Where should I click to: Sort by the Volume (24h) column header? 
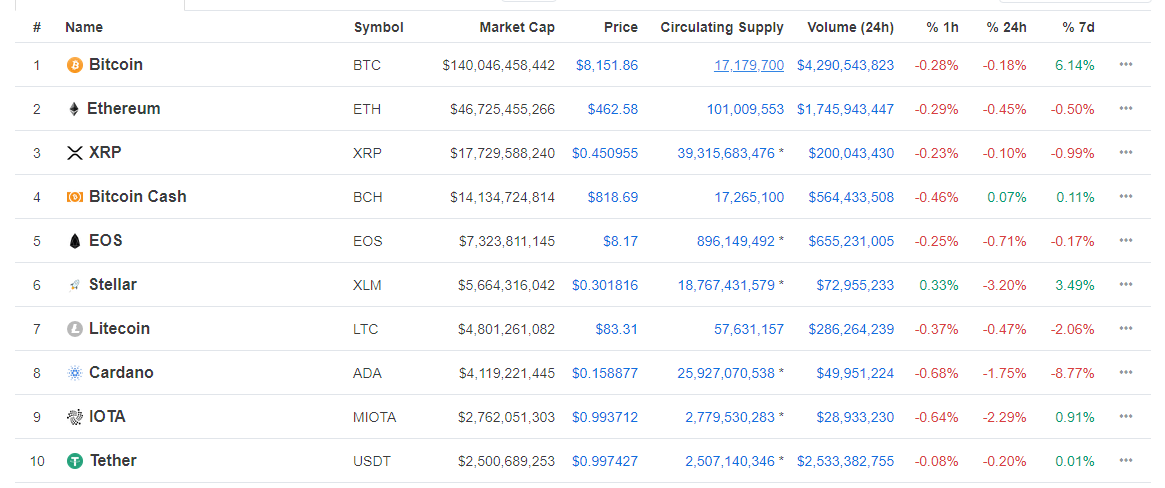(850, 27)
